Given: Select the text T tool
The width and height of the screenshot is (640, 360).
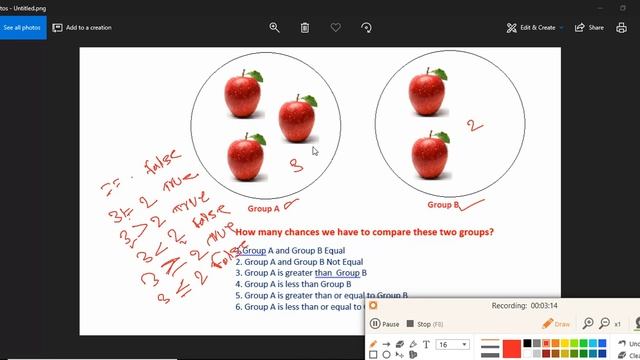Looking at the screenshot, I should tap(426, 344).
